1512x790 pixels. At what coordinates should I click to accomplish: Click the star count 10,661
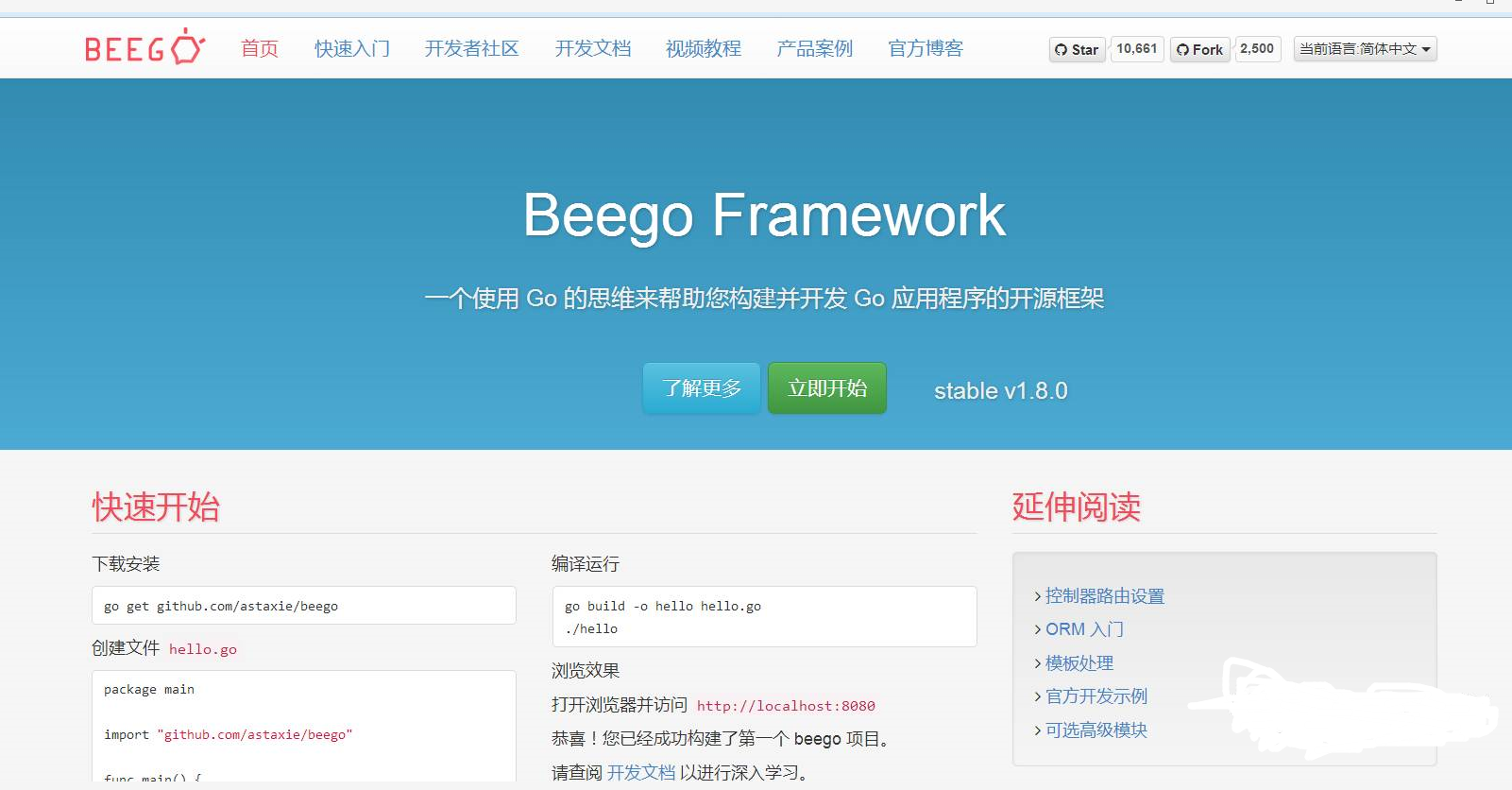click(1137, 48)
